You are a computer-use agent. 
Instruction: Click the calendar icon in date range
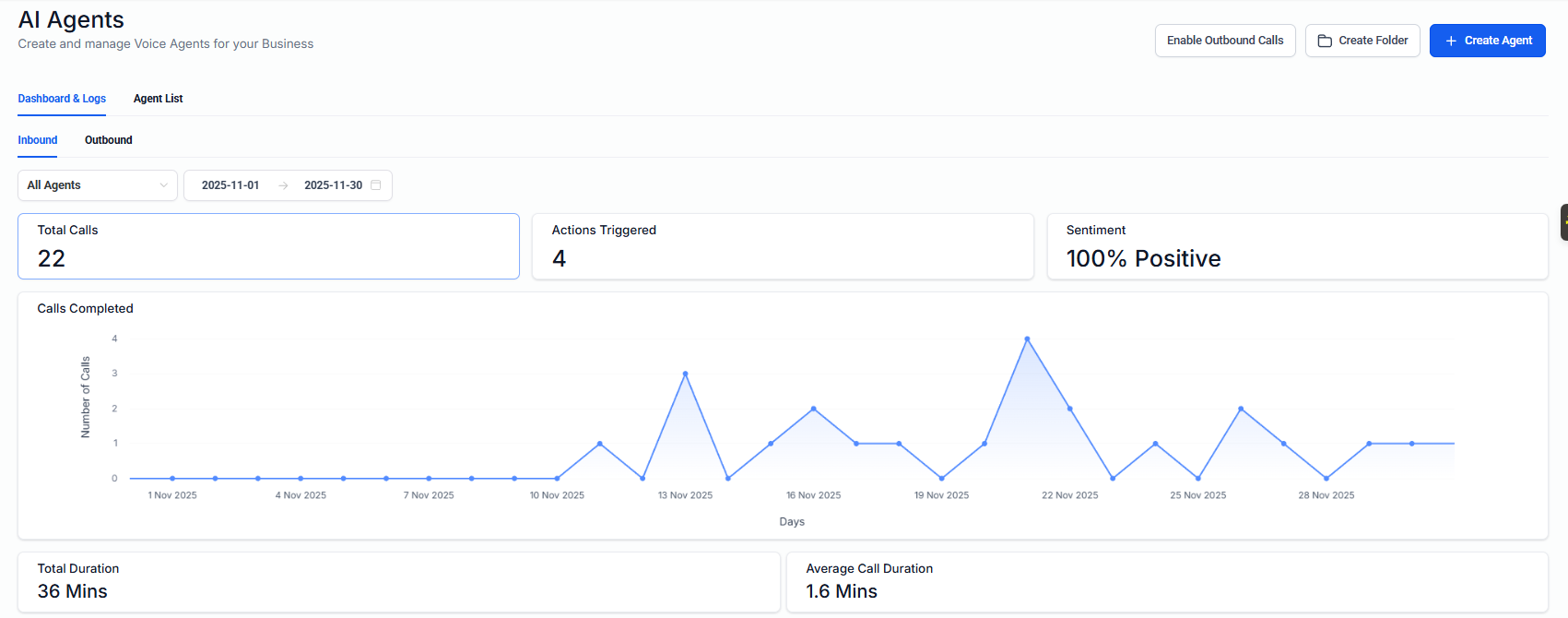point(376,185)
